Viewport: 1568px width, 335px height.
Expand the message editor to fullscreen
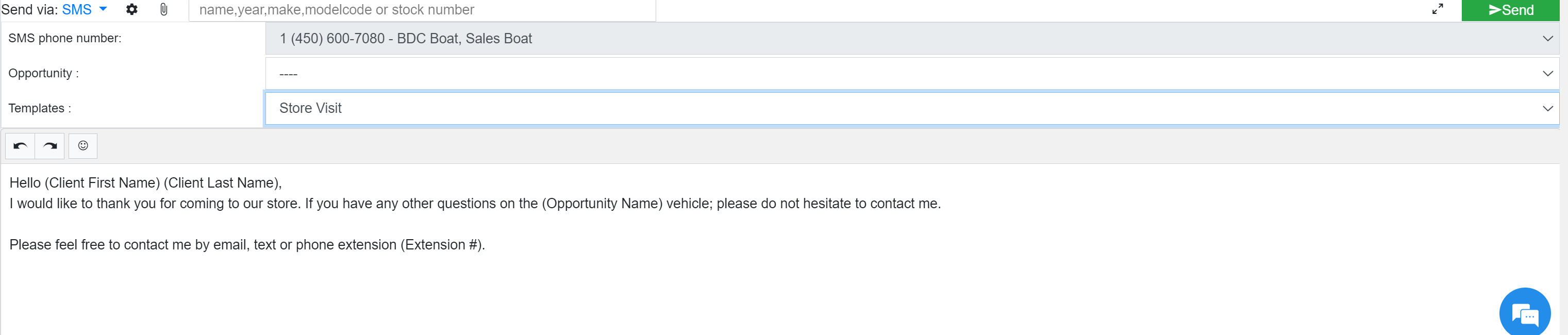click(1437, 9)
